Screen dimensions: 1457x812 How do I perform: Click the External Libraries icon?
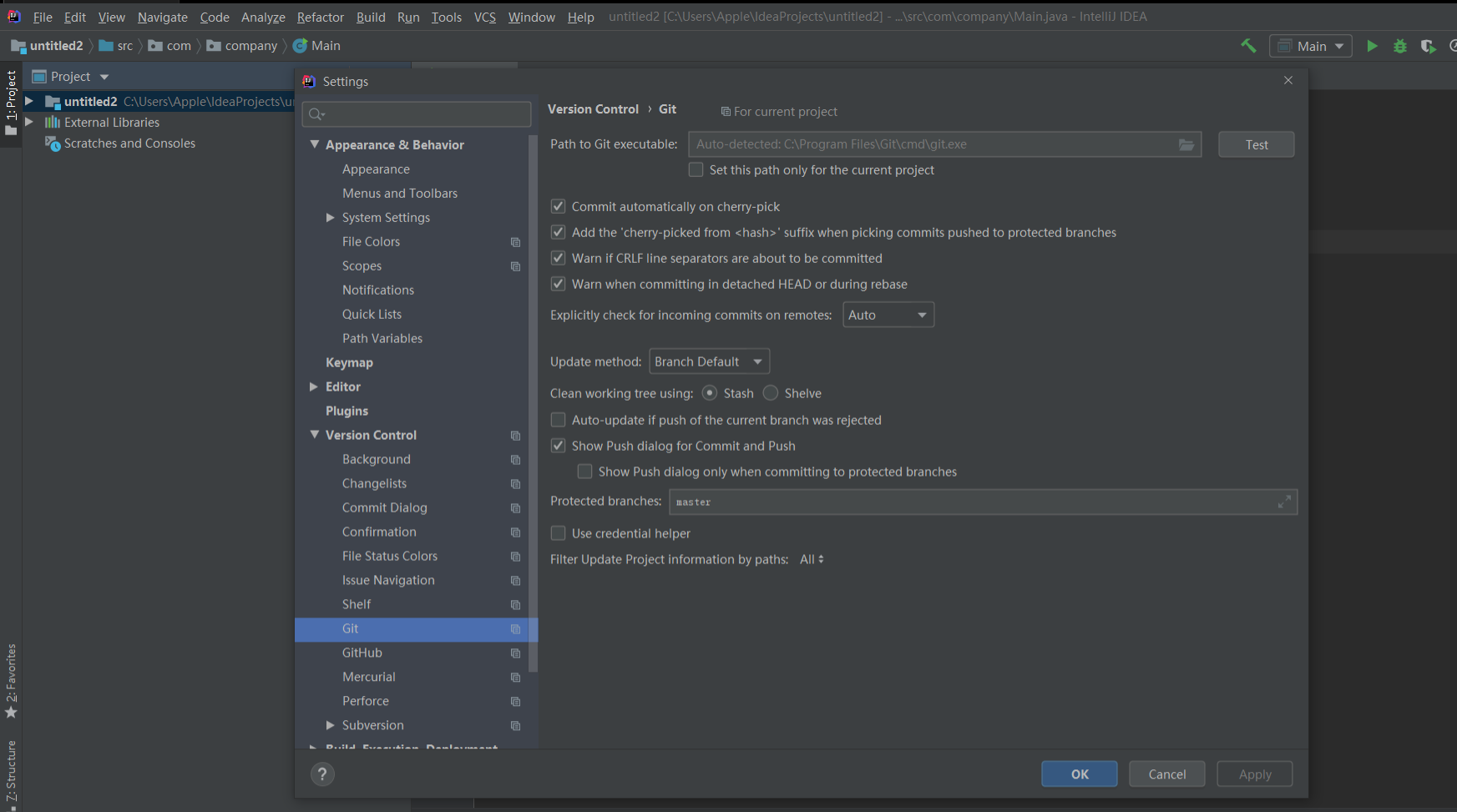(x=53, y=122)
